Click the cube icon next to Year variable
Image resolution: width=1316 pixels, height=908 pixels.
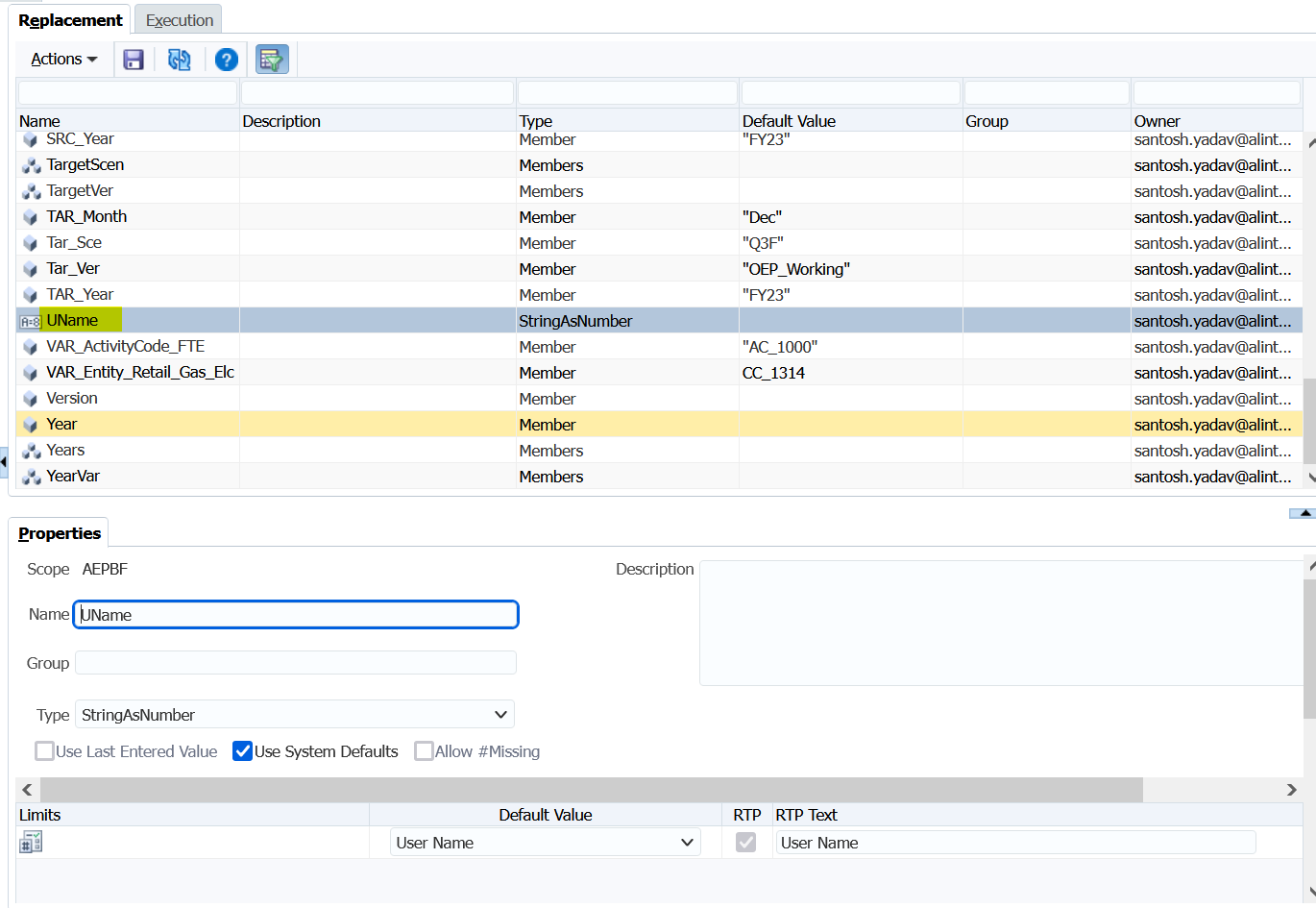tap(30, 424)
